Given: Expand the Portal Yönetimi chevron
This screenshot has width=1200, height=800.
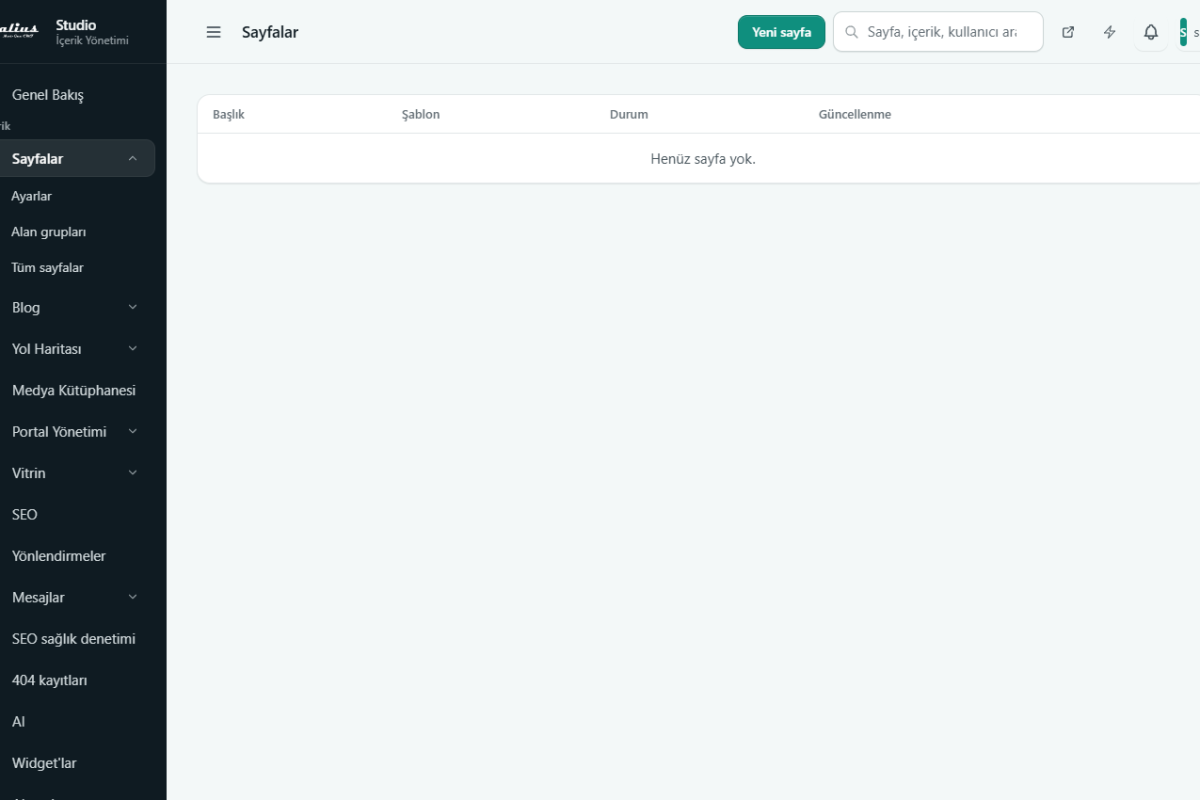Looking at the screenshot, I should (133, 432).
